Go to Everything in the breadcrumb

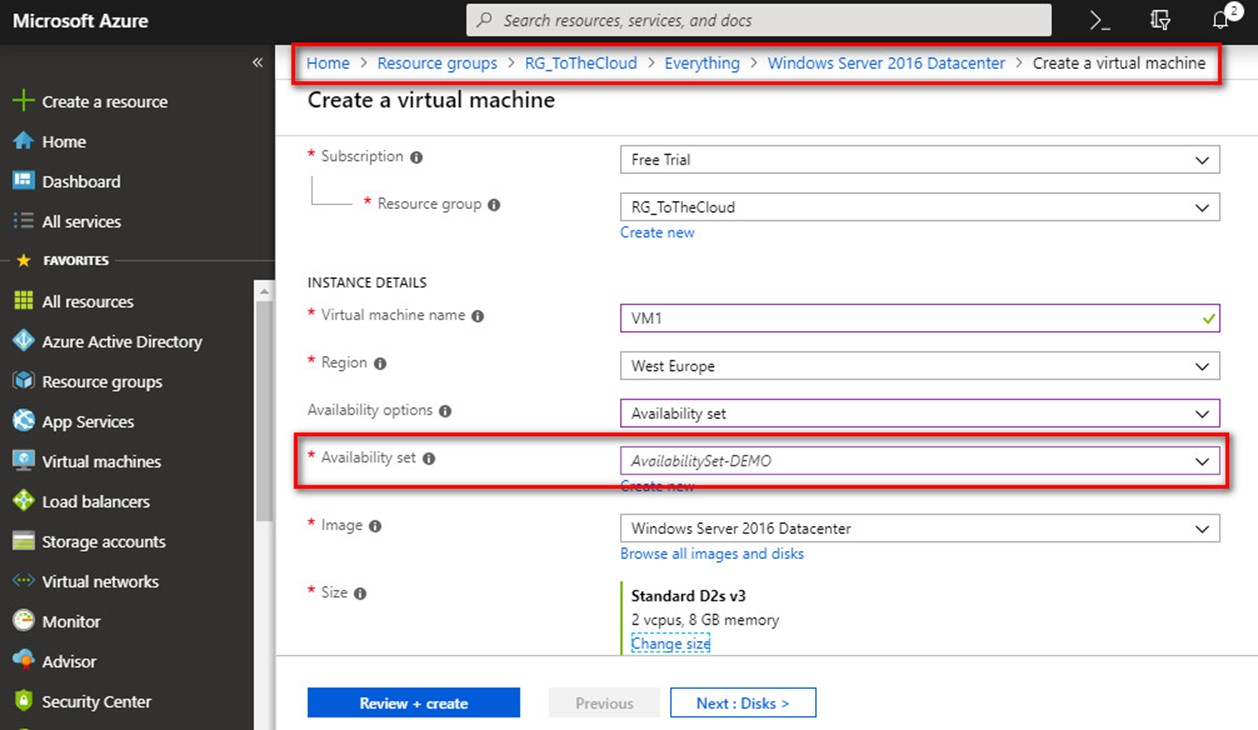(x=702, y=63)
